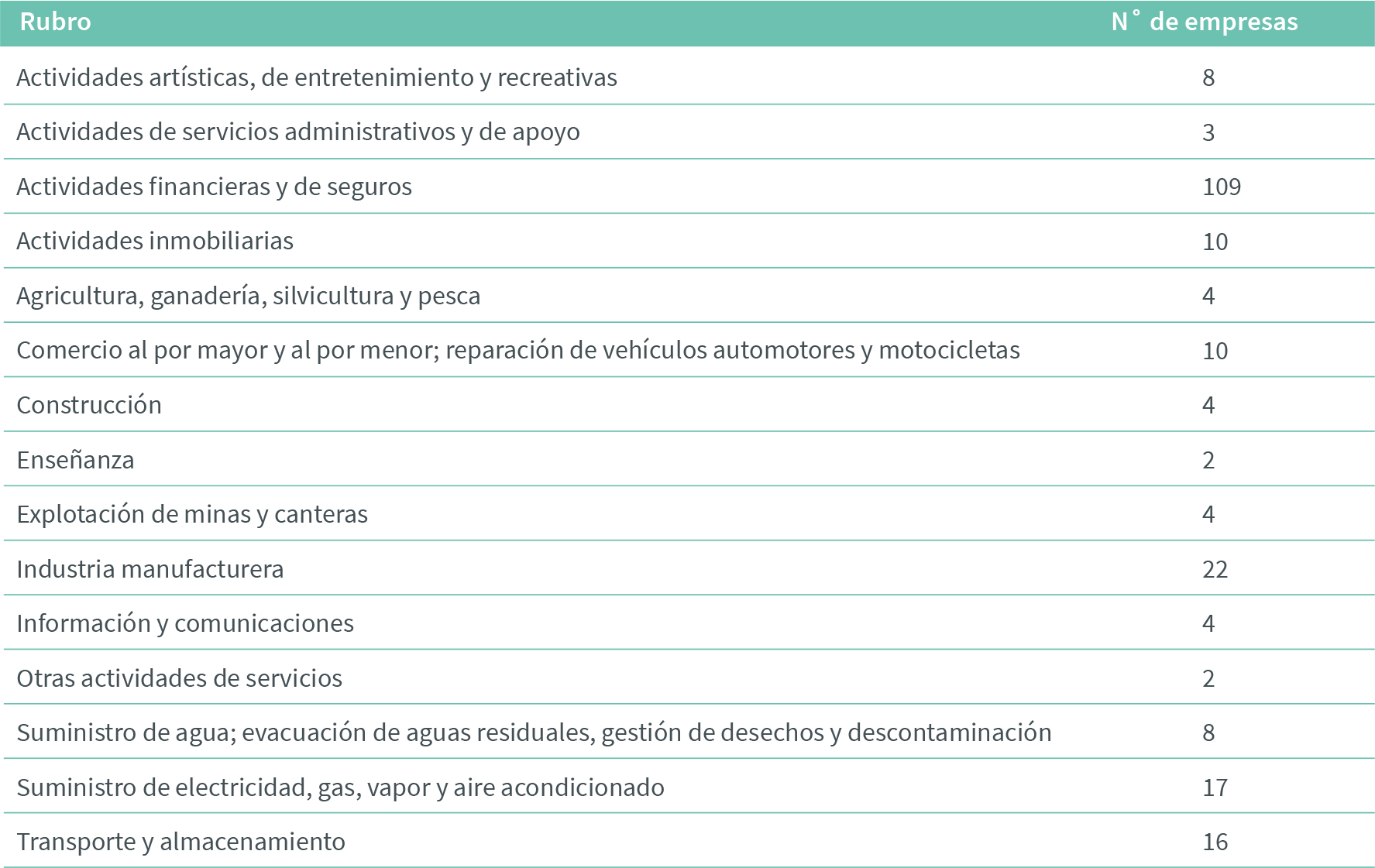Select the Actividades artísticas row label
This screenshot has height=868, width=1375.
[316, 78]
